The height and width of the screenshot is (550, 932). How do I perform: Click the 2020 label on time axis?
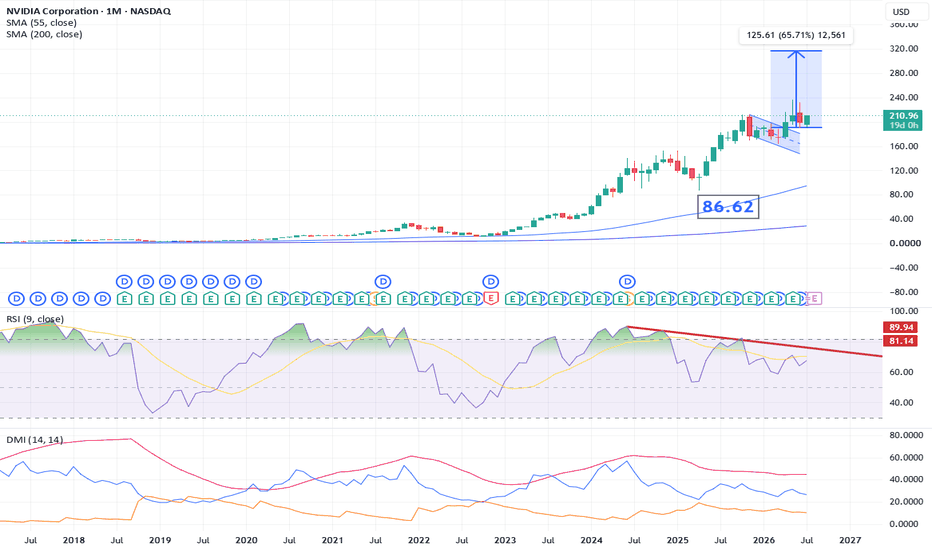pos(246,540)
